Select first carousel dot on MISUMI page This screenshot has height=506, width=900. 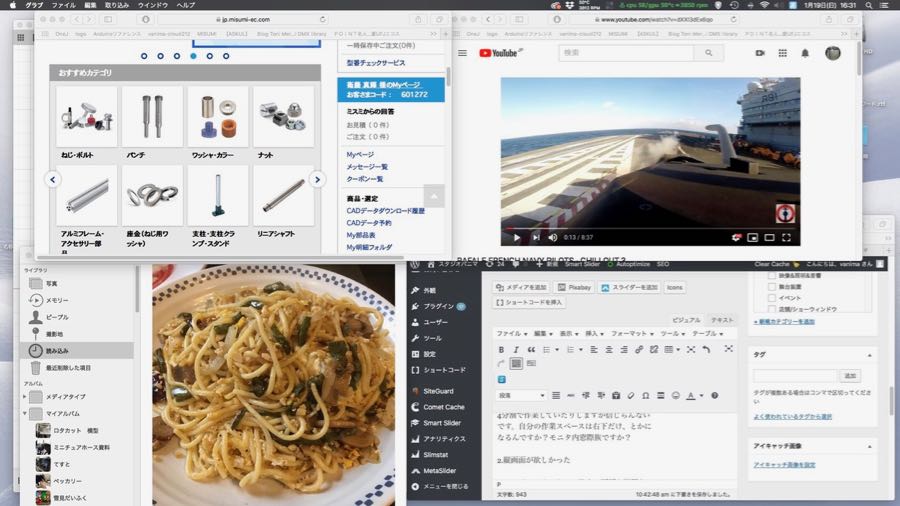(x=144, y=56)
